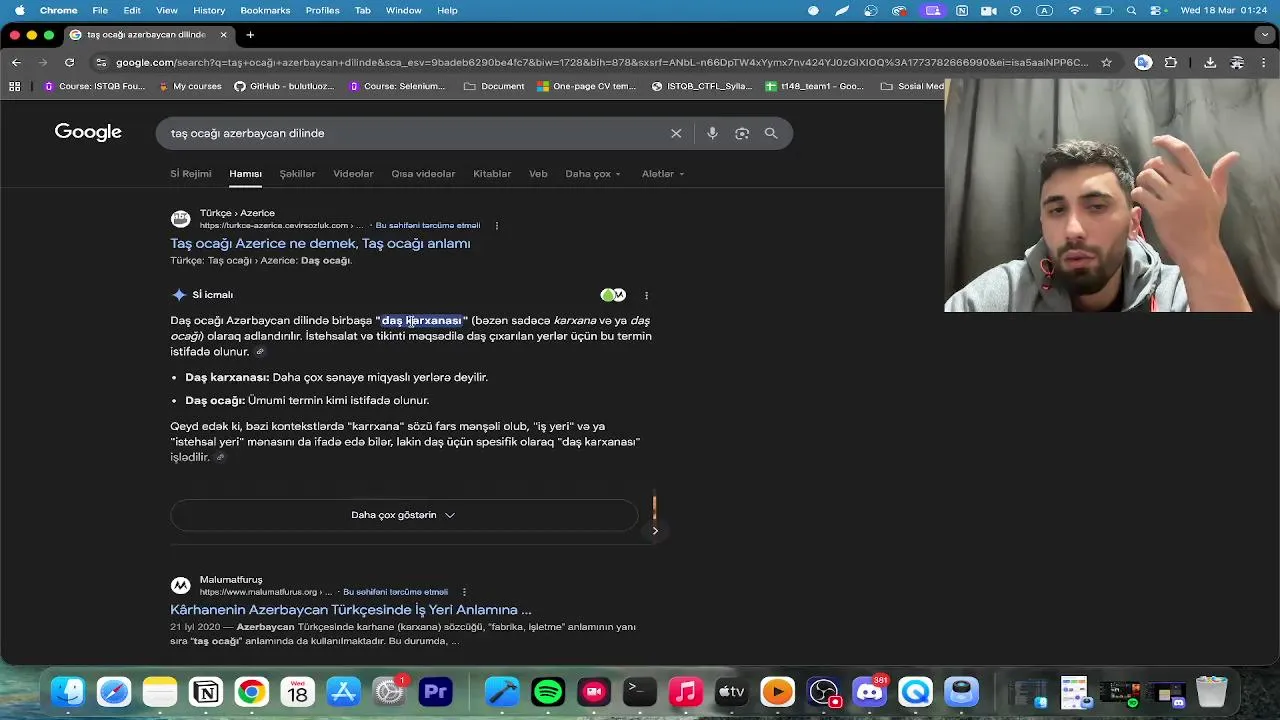Screen dimensions: 1280x720
Task: Select the Qısa videolar tab
Action: point(423,174)
